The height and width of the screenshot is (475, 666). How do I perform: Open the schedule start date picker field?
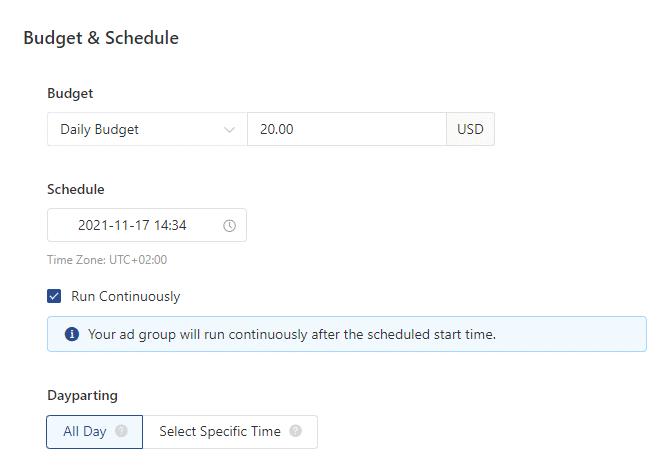pyautogui.click(x=146, y=226)
